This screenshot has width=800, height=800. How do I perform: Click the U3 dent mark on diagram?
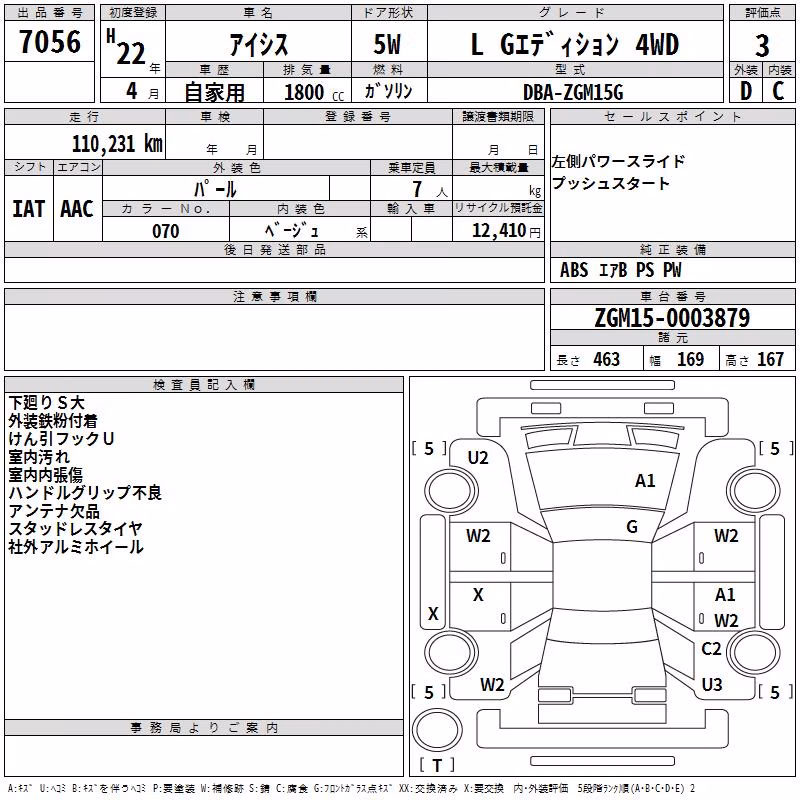click(x=712, y=685)
